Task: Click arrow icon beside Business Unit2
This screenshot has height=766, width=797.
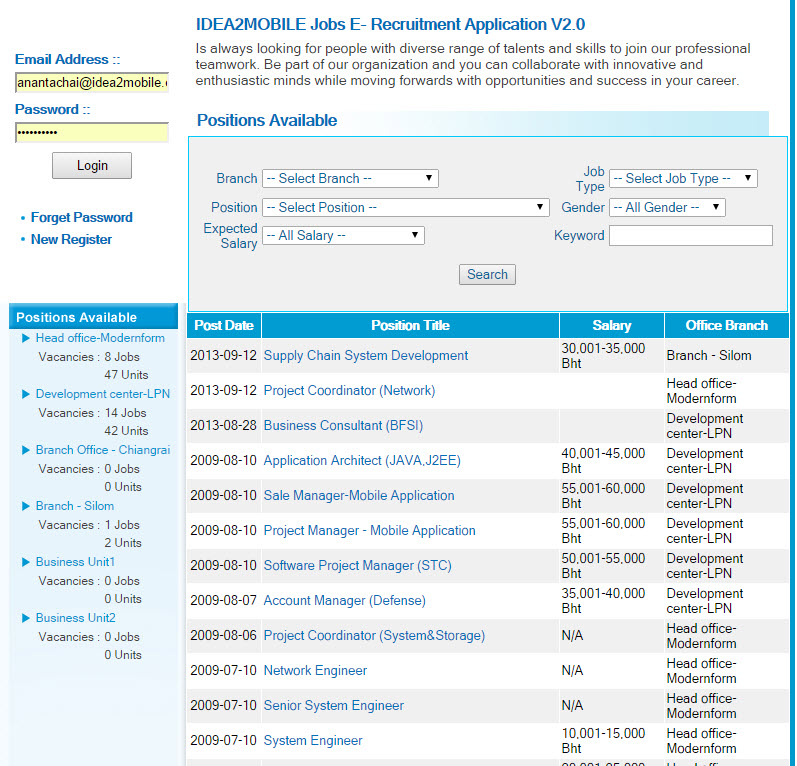Action: pos(26,618)
